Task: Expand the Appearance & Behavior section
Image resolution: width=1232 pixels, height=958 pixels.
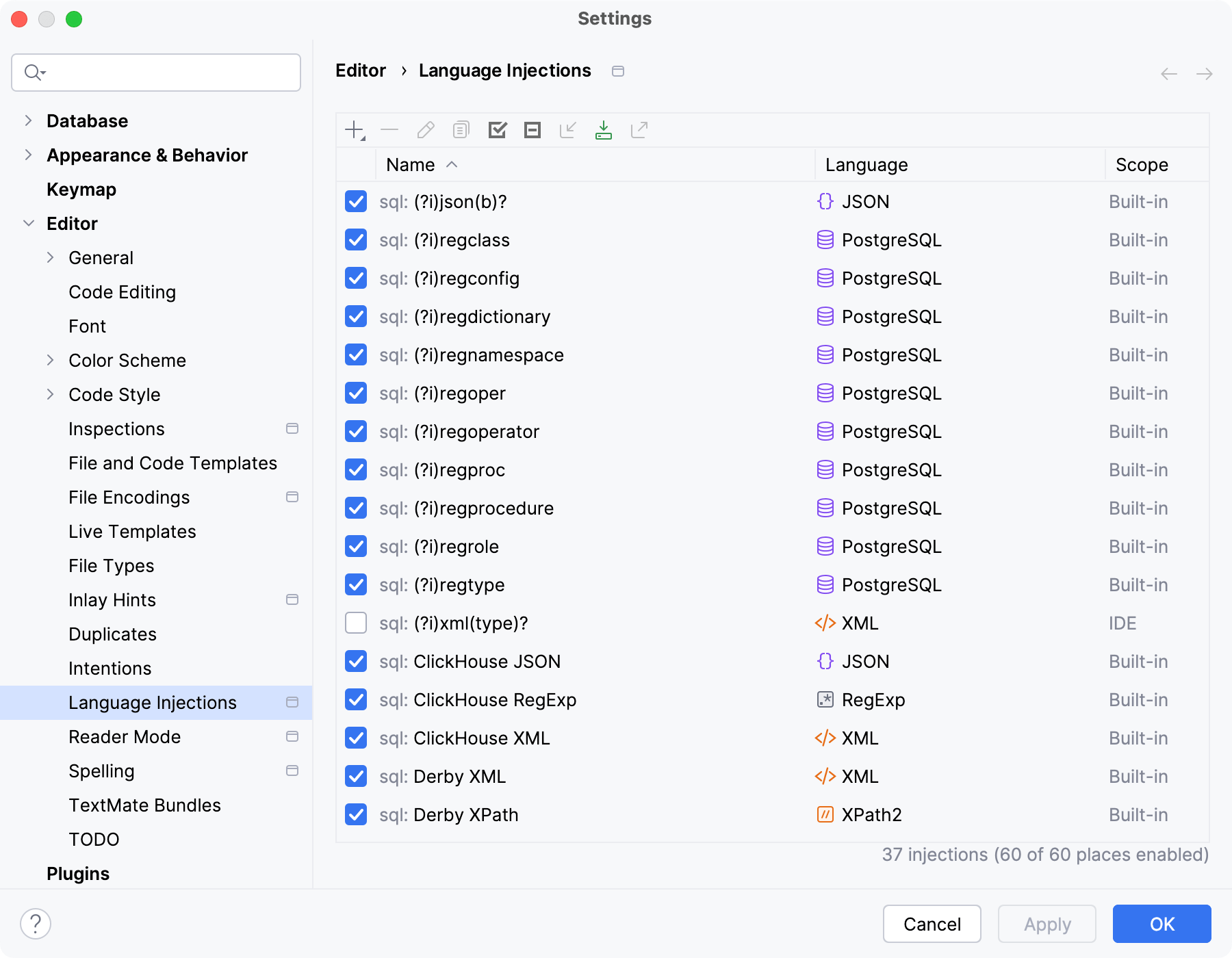Action: 28,155
